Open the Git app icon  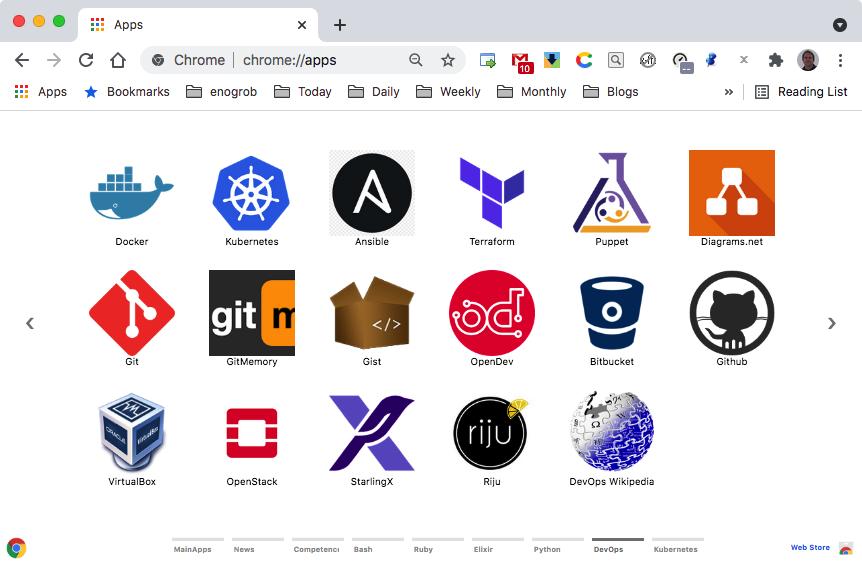(132, 313)
